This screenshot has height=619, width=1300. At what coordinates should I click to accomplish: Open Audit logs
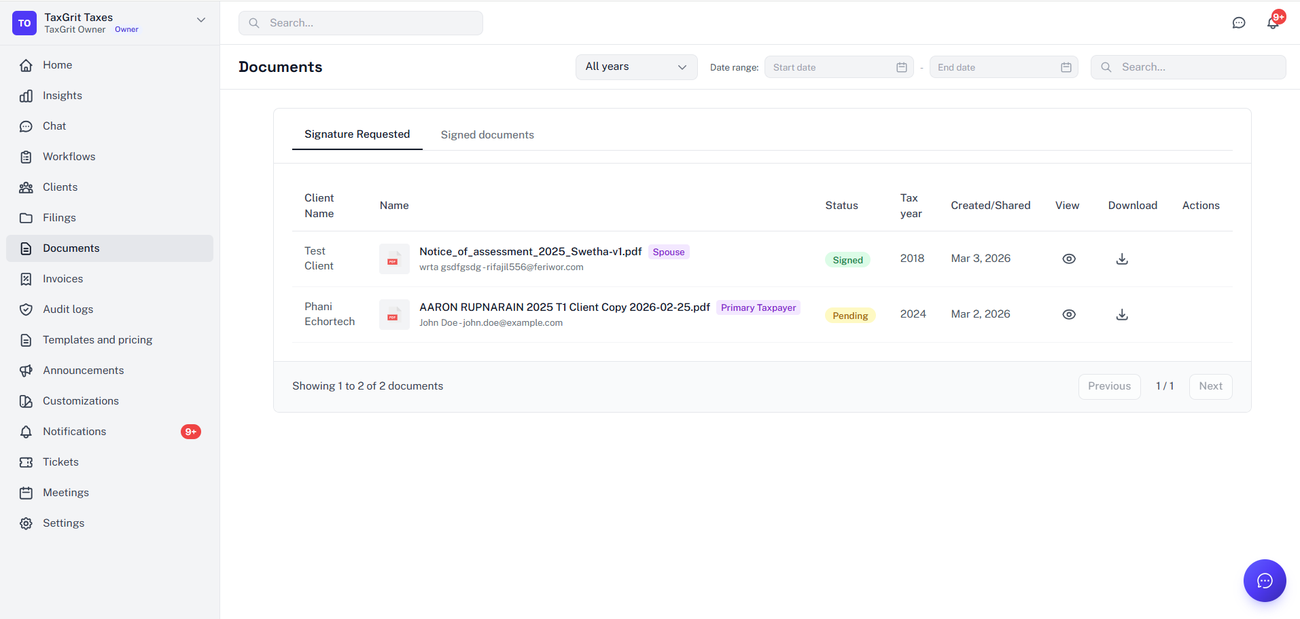point(109,310)
